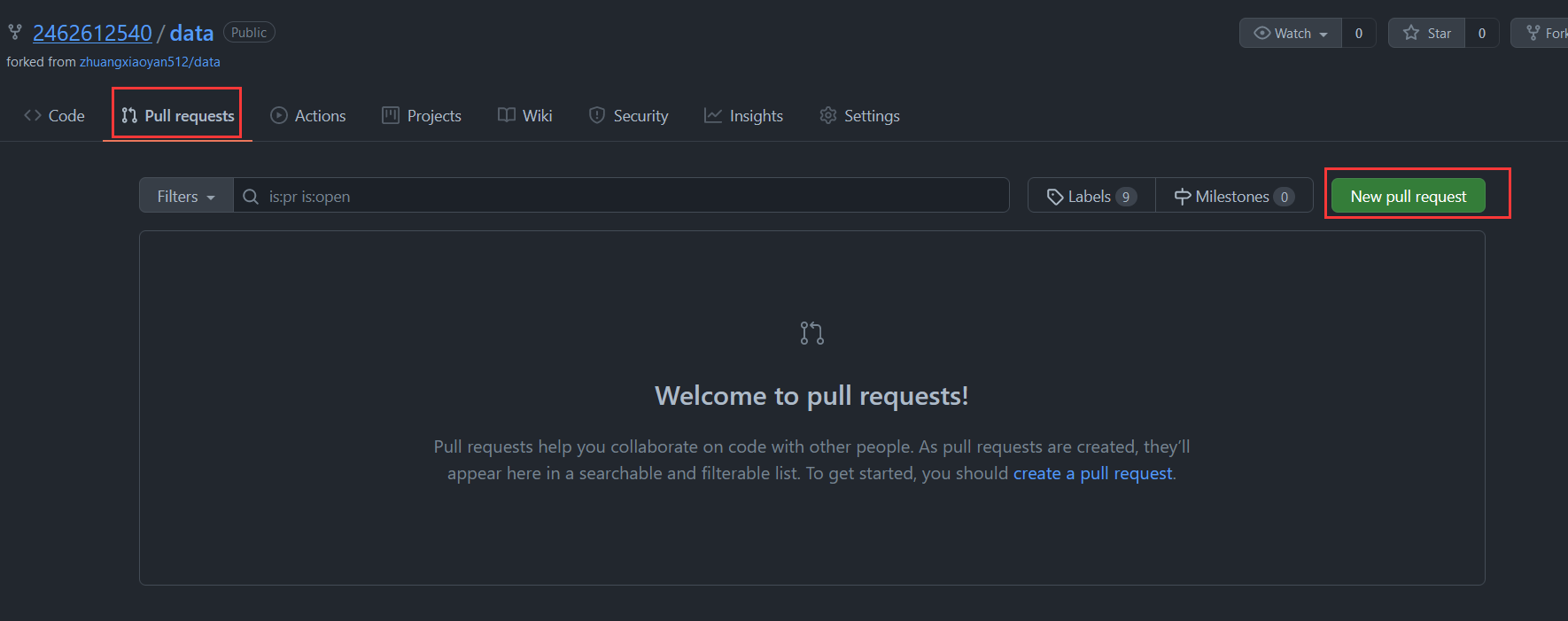The width and height of the screenshot is (1568, 621).
Task: Click the Watch button
Action: [1291, 34]
